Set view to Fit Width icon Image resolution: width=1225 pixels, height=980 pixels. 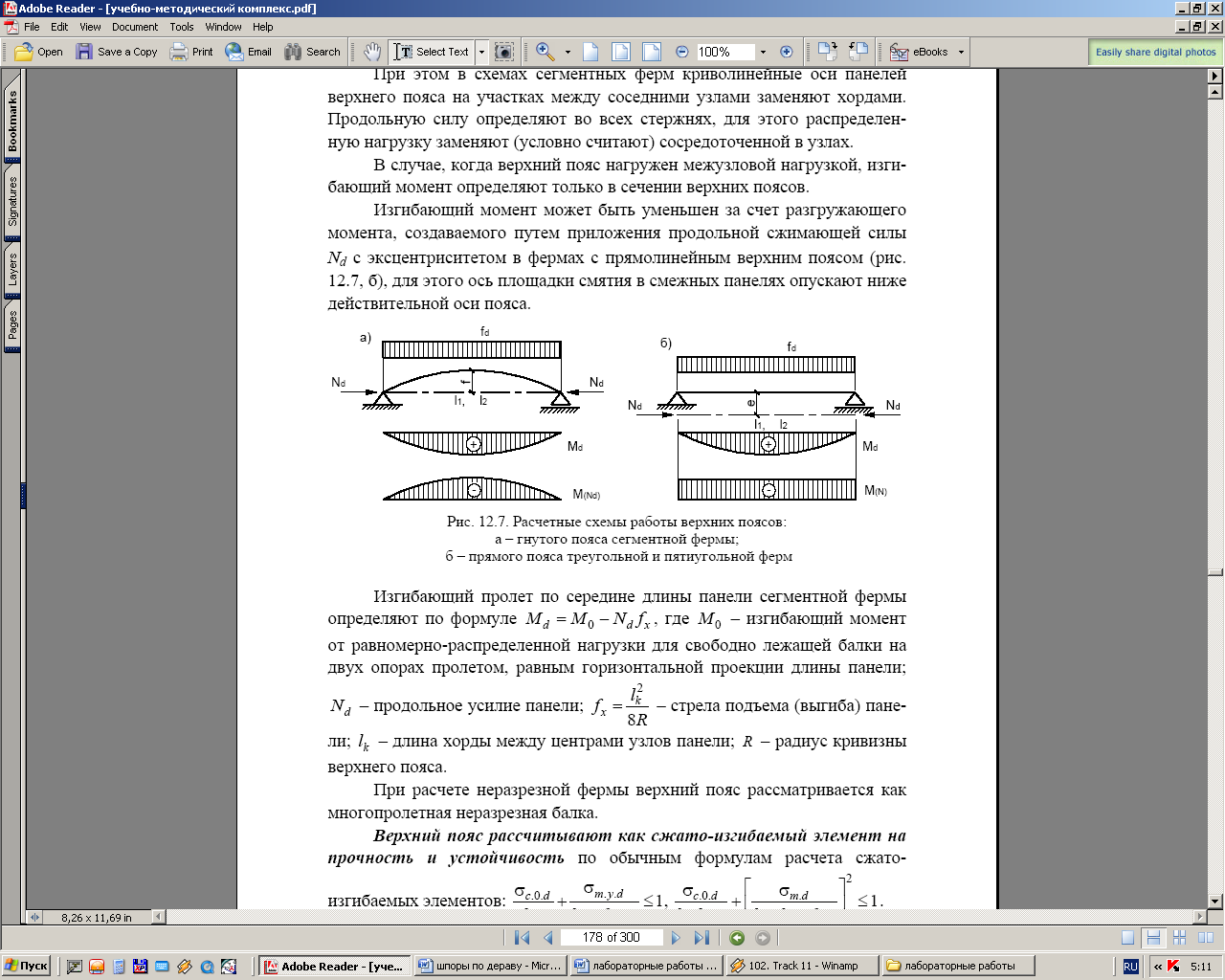click(652, 52)
